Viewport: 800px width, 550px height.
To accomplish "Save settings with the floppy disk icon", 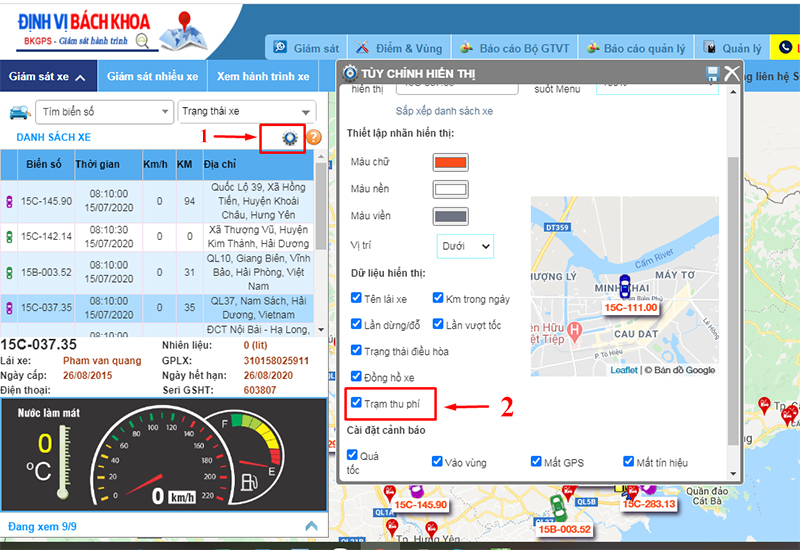I will coord(712,74).
